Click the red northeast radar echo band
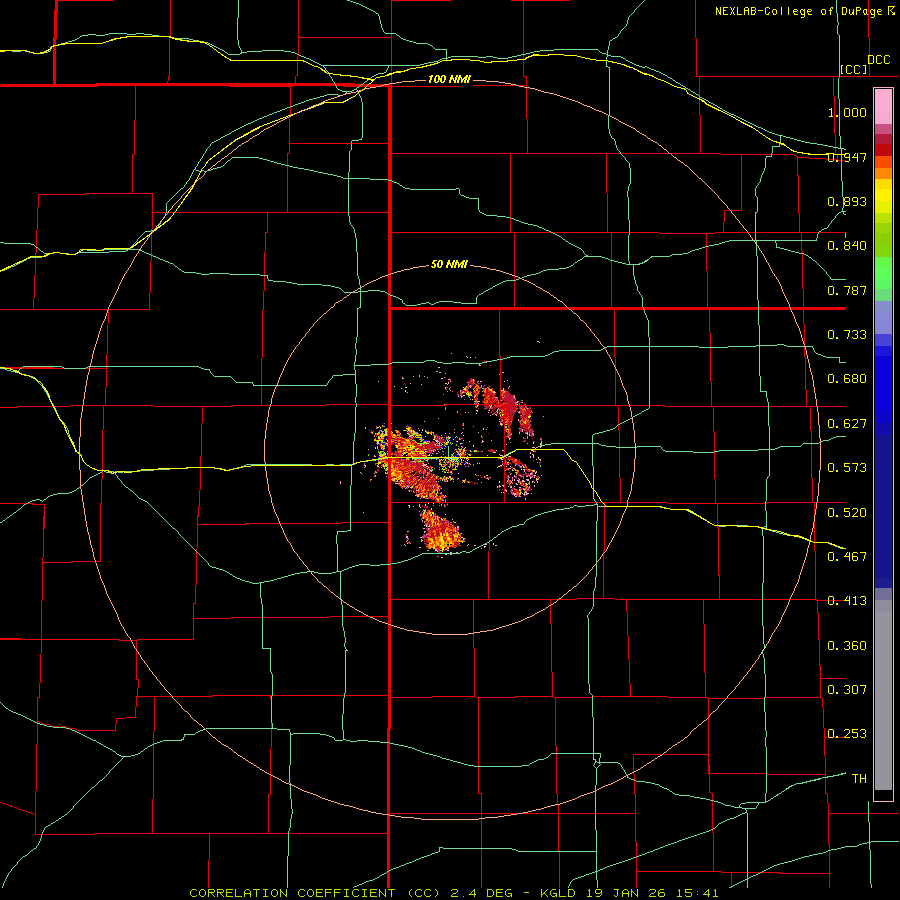This screenshot has height=900, width=900. [x=501, y=406]
